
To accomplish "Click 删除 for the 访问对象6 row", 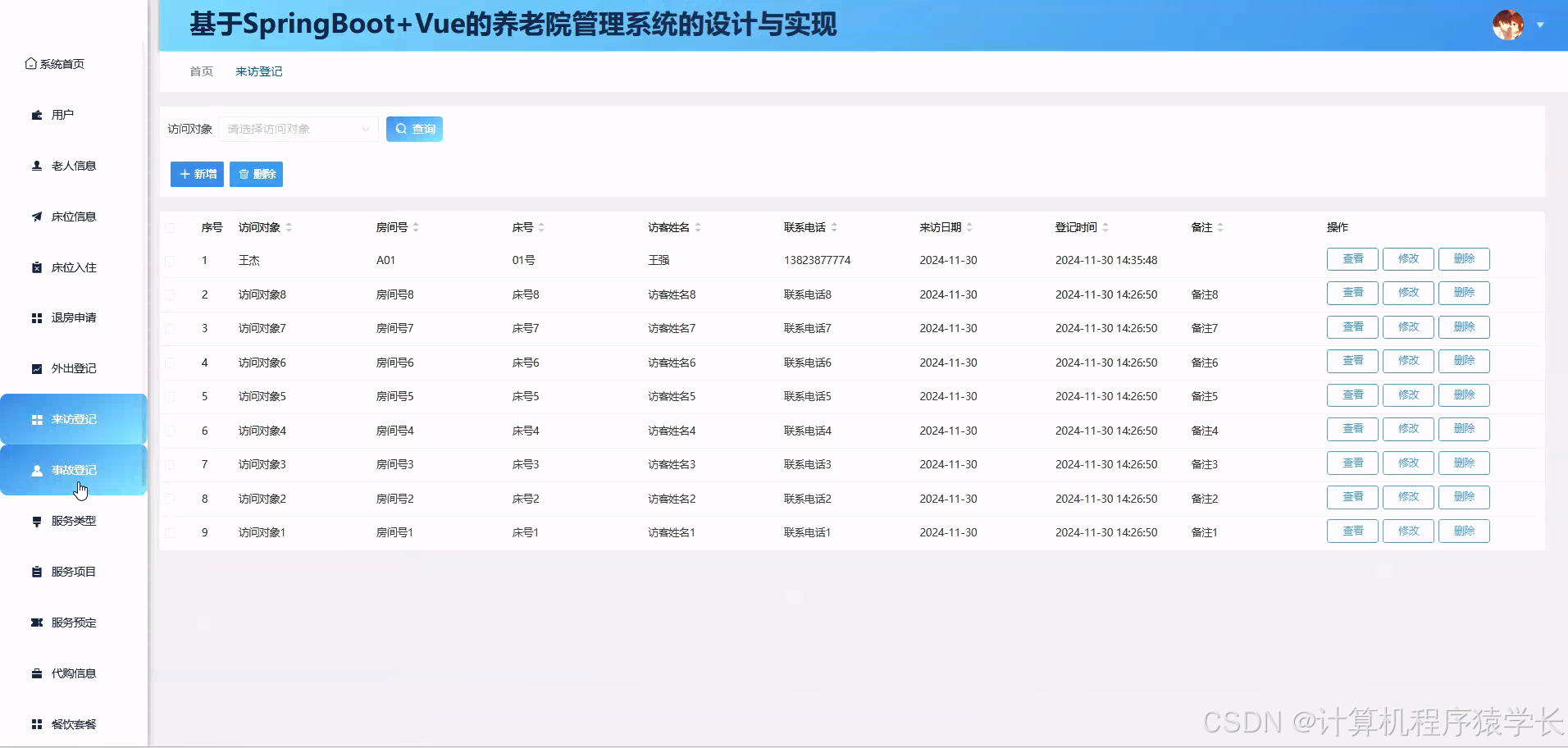I will click(1464, 361).
